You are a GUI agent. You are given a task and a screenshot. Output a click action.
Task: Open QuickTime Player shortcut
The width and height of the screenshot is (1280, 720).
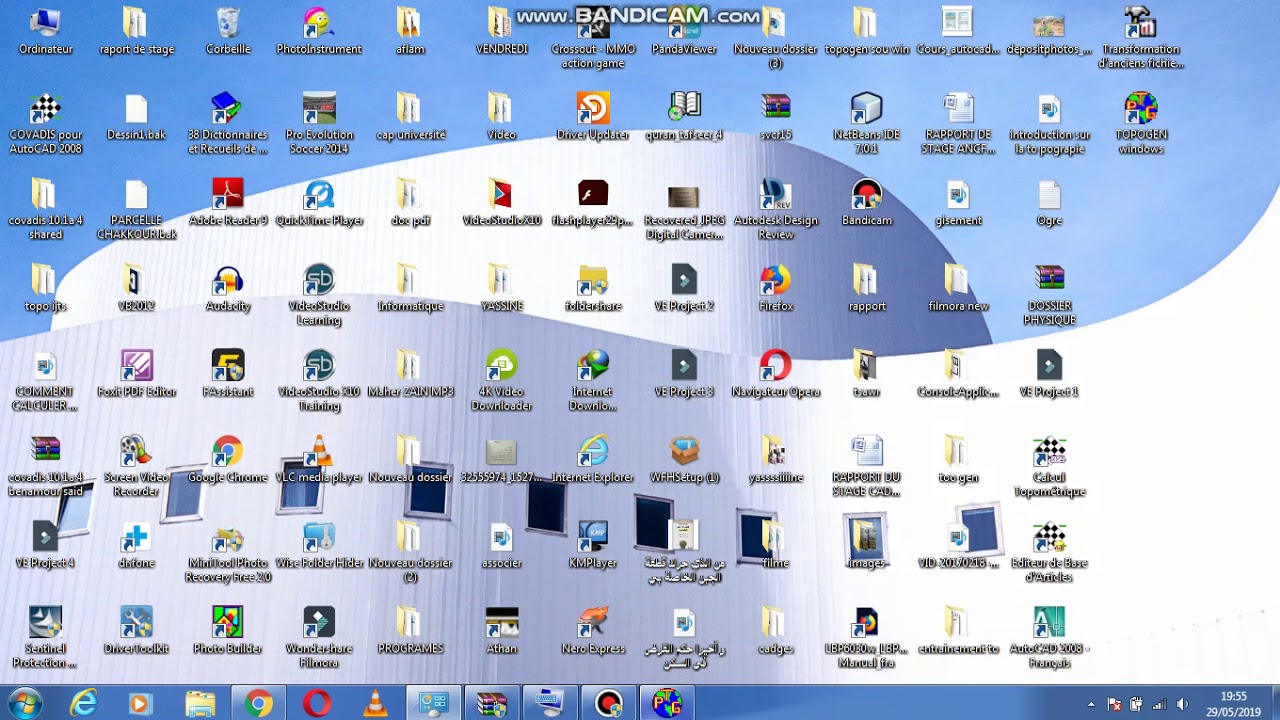319,201
